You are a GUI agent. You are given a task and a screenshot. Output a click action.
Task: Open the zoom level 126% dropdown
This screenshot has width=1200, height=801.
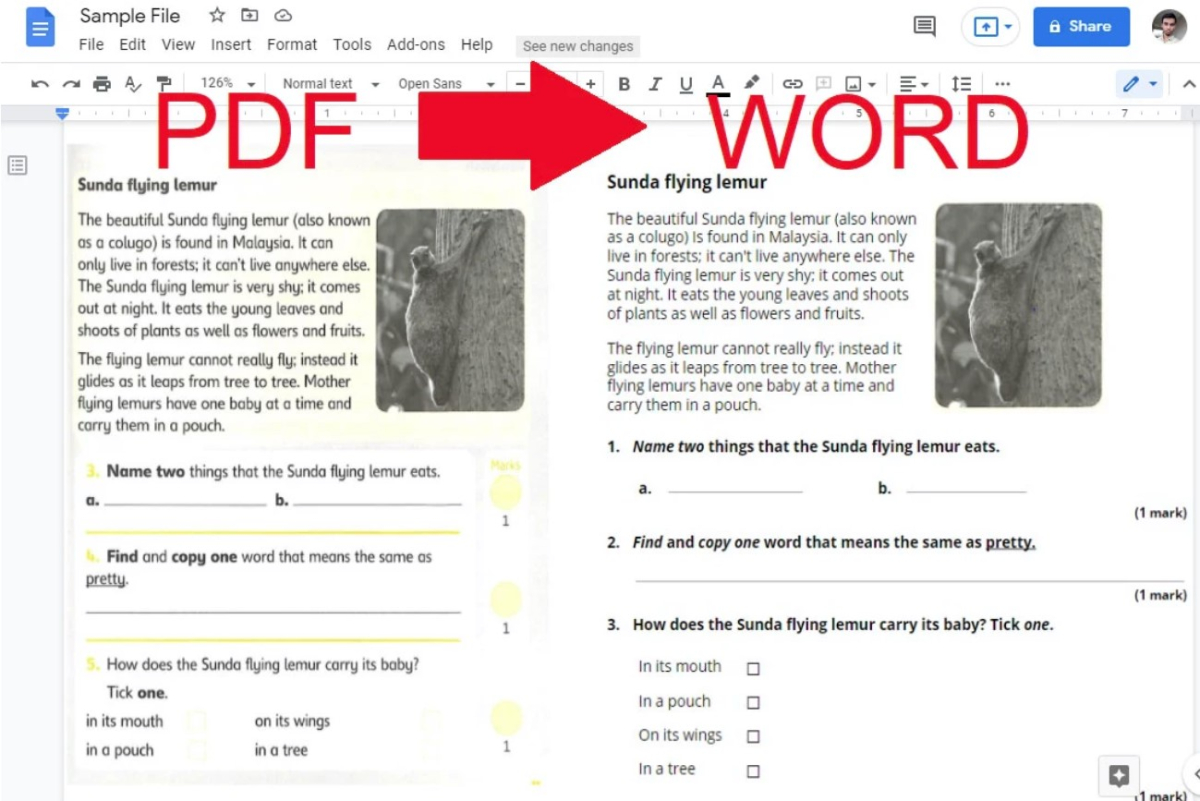pos(228,84)
